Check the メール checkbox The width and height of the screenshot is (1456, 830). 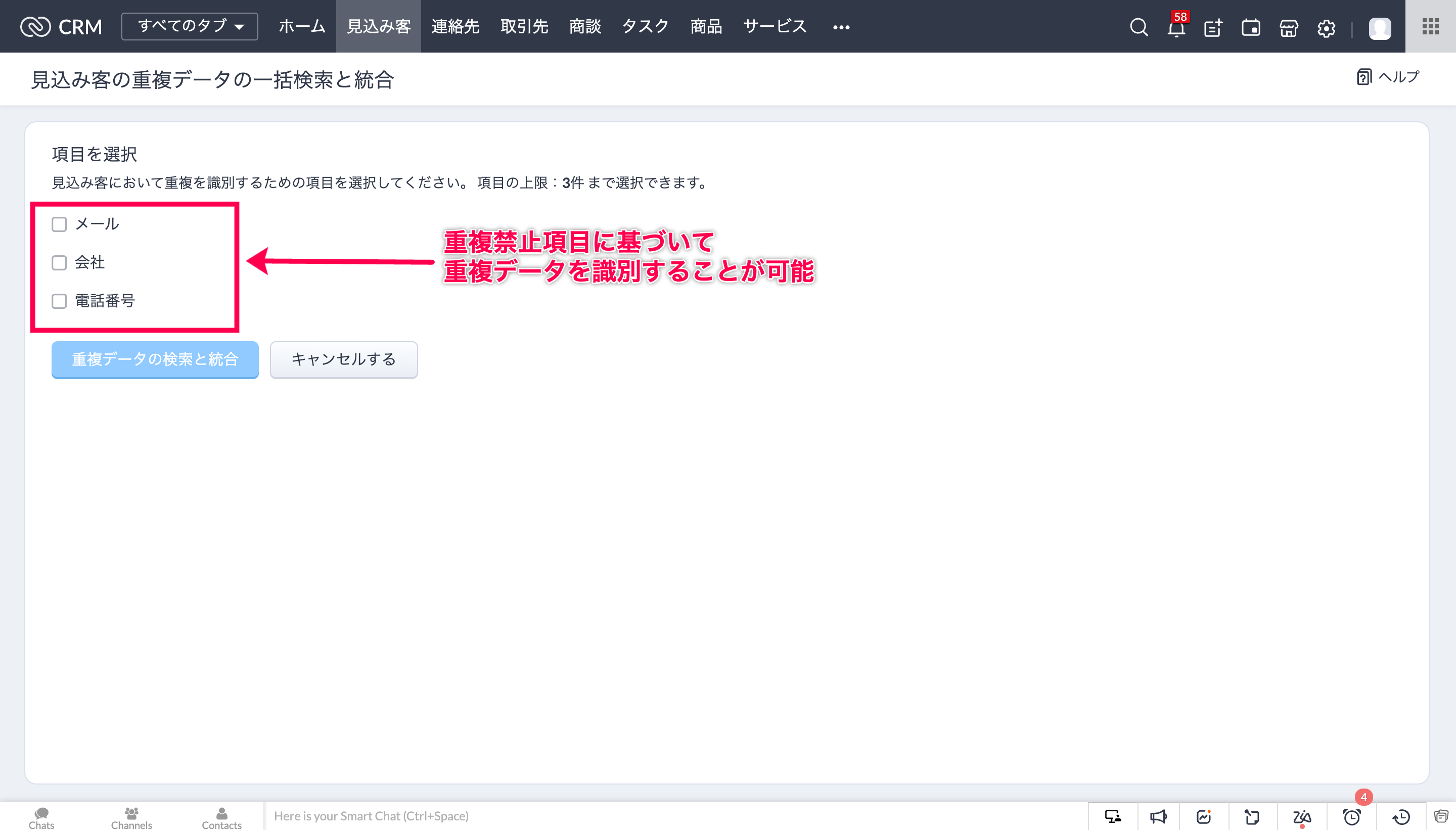[x=59, y=224]
